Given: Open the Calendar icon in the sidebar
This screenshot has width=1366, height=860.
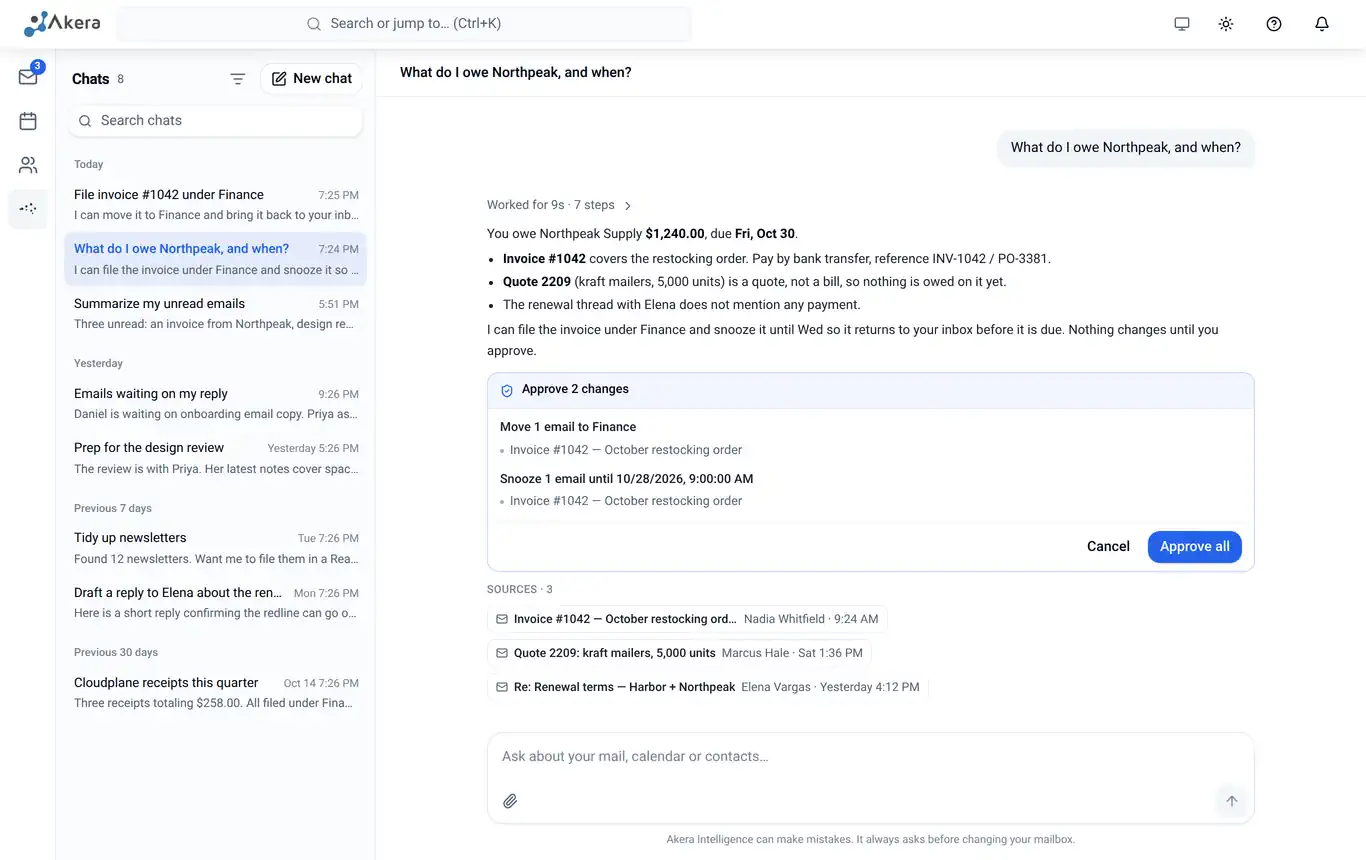Looking at the screenshot, I should pos(28,121).
